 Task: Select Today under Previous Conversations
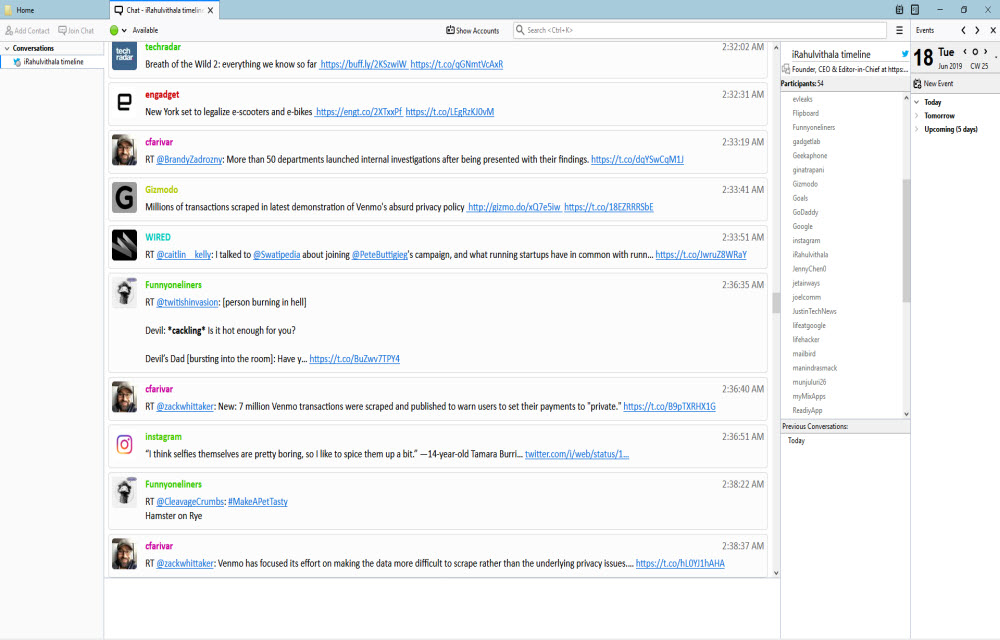[x=796, y=441]
